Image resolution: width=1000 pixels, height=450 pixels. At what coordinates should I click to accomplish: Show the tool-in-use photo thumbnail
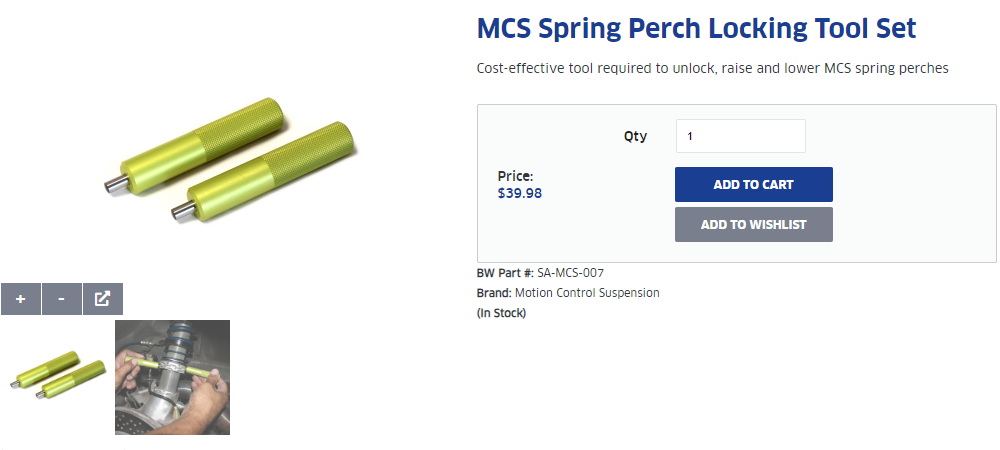(x=172, y=377)
